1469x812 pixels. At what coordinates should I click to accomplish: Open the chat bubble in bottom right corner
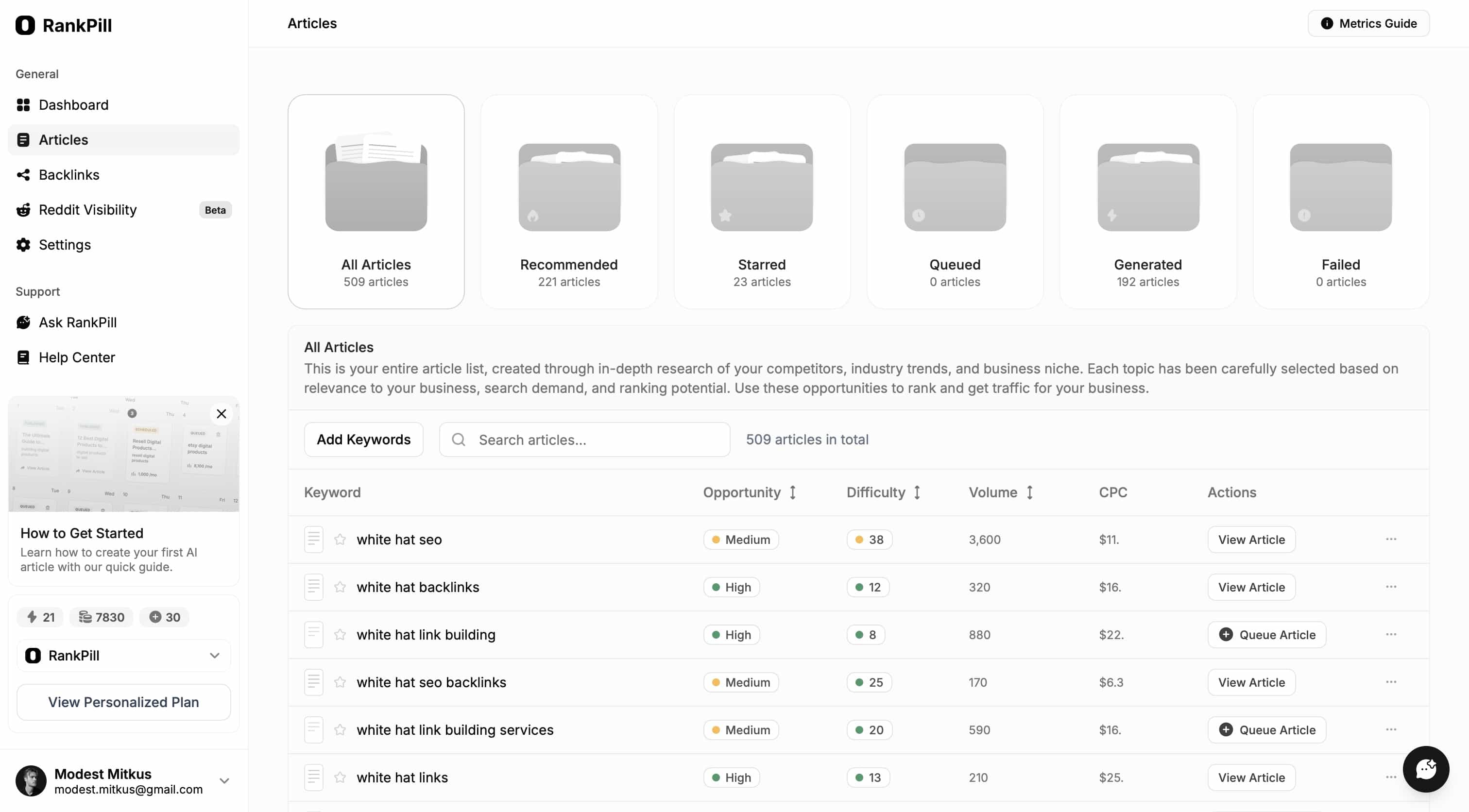1426,769
